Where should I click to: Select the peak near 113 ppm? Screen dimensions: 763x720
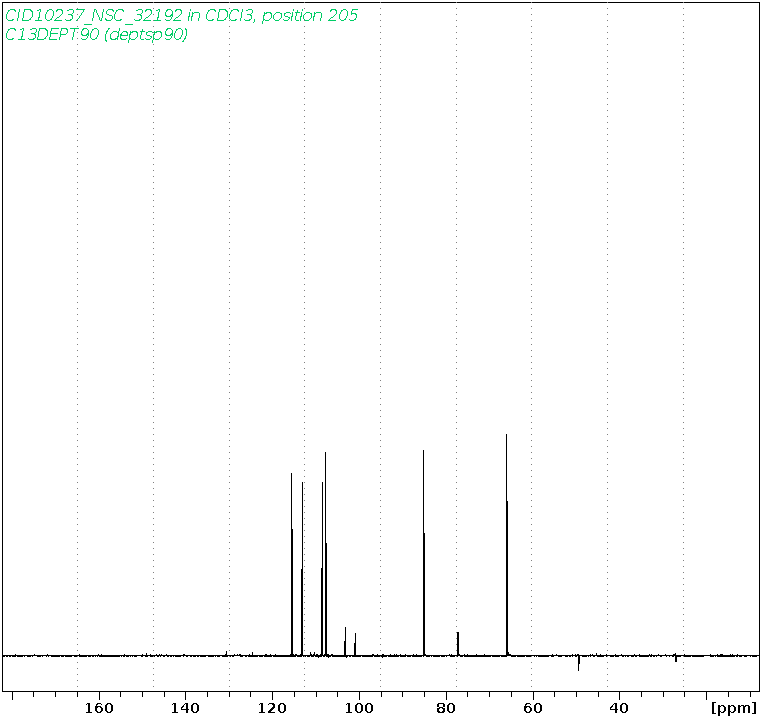point(302,569)
